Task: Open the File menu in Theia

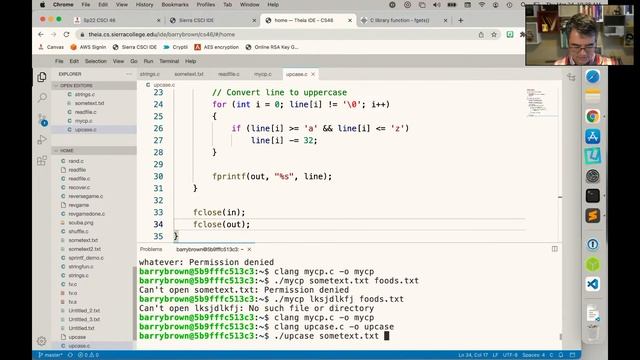Action: (59, 61)
